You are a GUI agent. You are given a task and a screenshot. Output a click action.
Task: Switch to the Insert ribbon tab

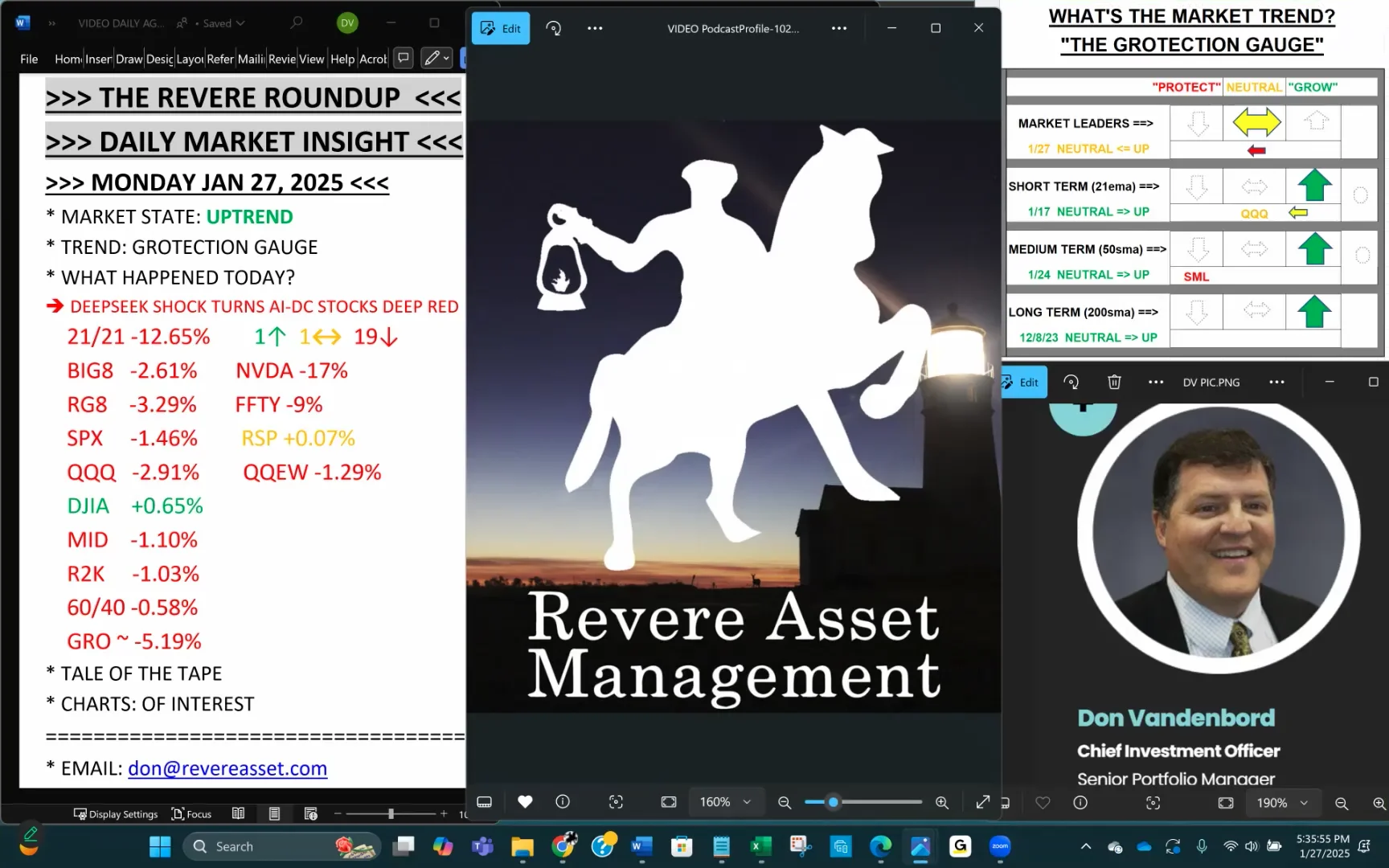[98, 58]
